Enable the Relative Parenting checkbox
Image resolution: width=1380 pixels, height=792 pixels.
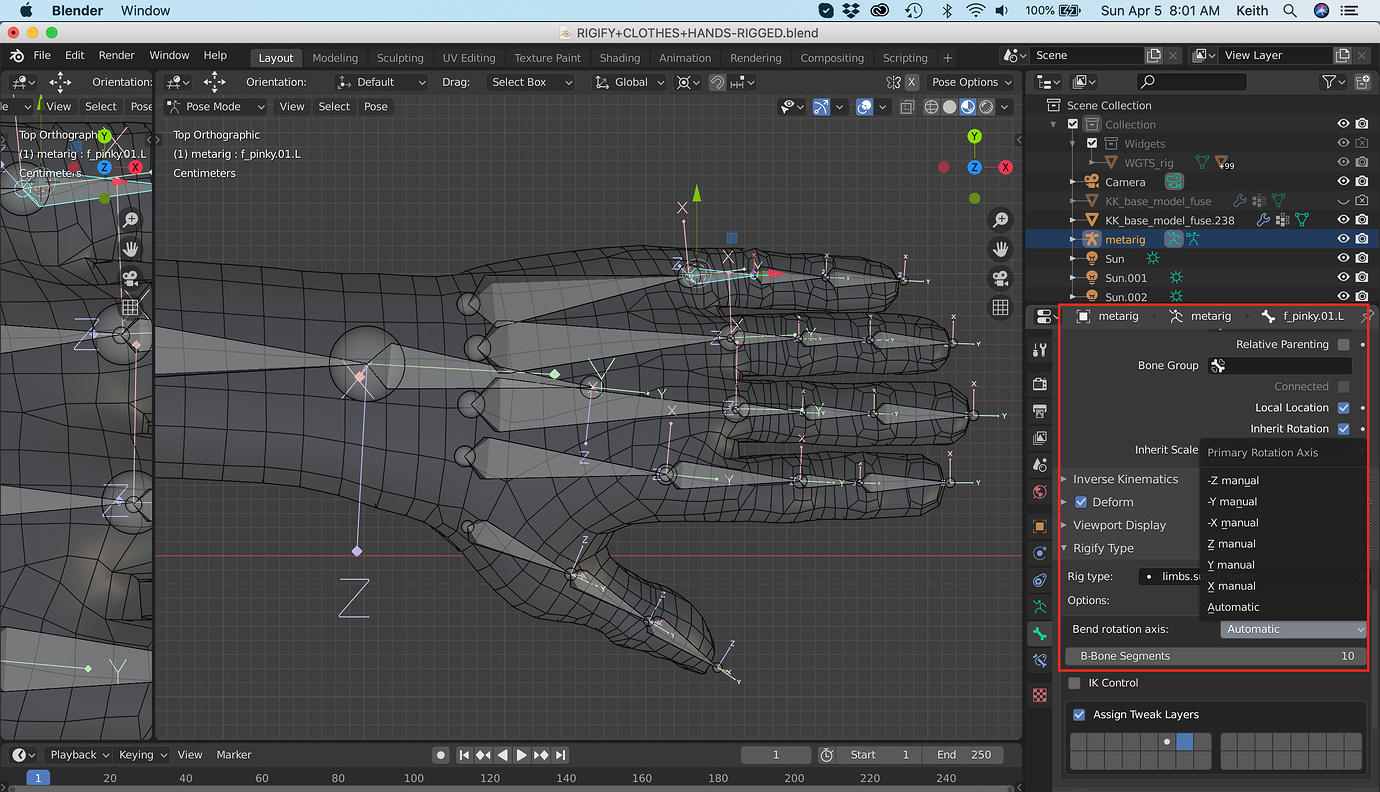[x=1343, y=344]
